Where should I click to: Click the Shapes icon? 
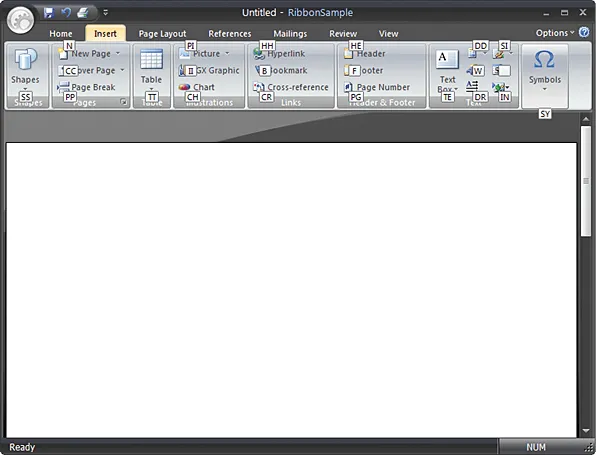point(25,59)
